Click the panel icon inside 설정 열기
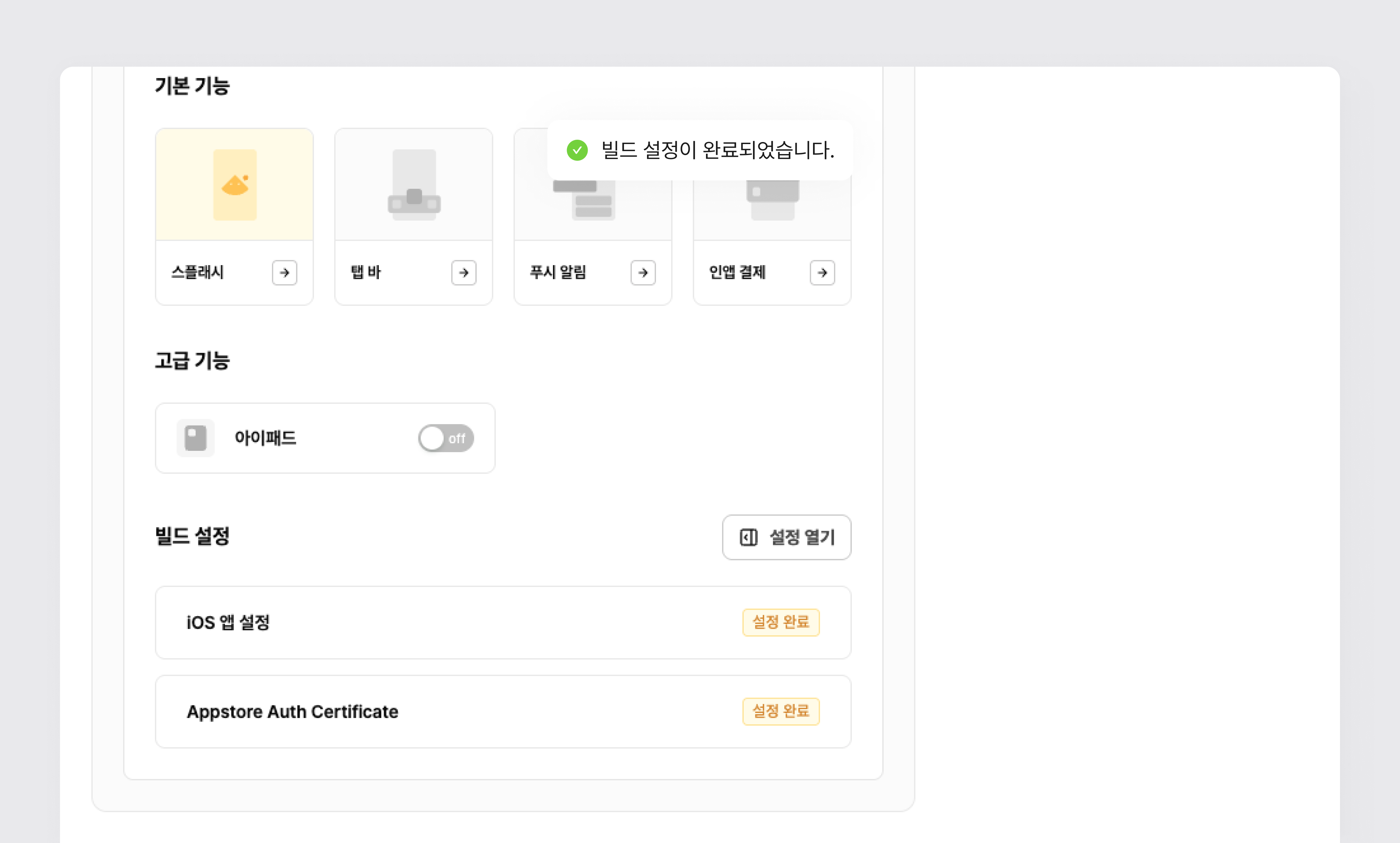1400x843 pixels. pos(748,538)
